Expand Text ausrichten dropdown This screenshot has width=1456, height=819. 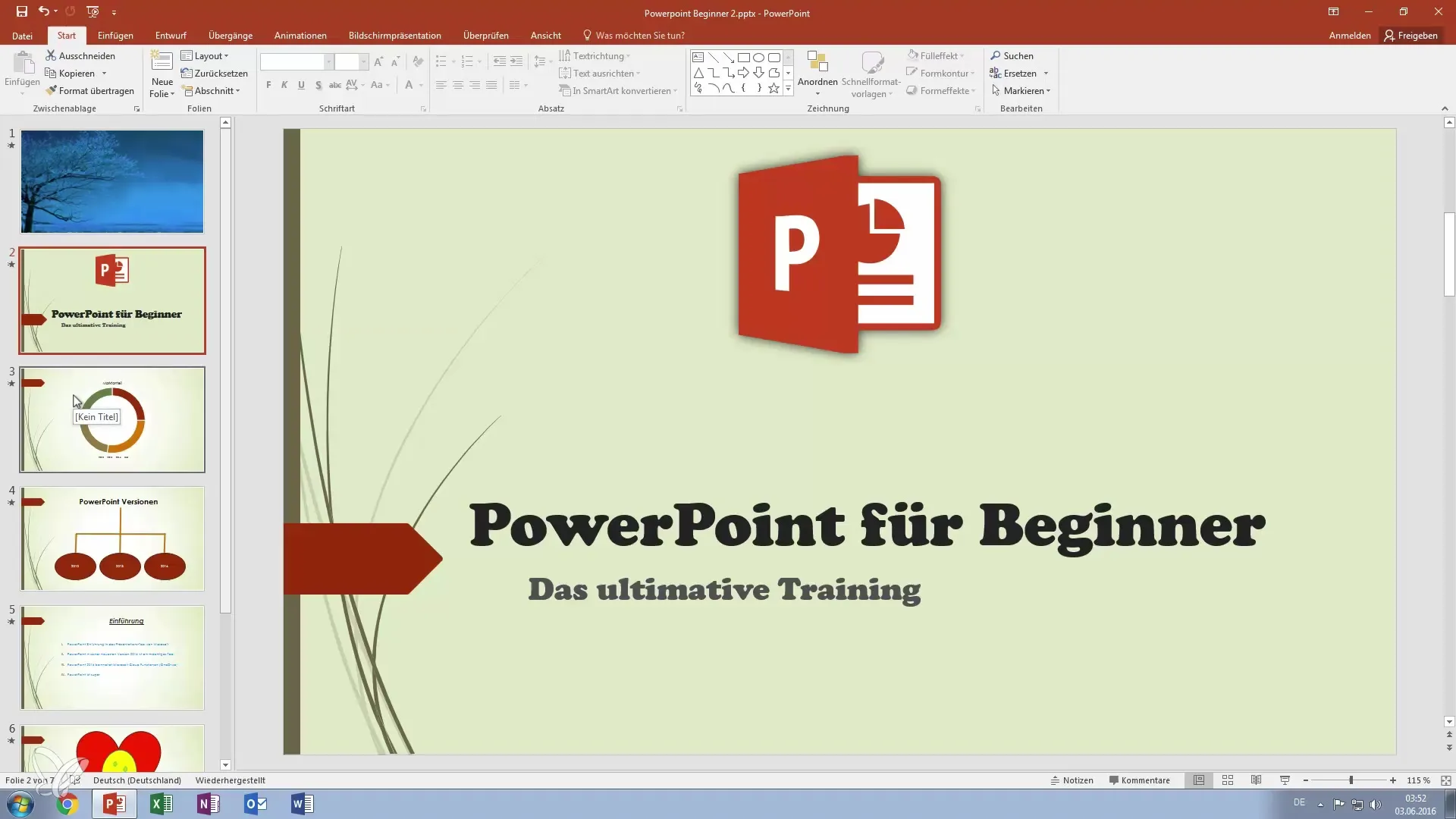pos(600,74)
